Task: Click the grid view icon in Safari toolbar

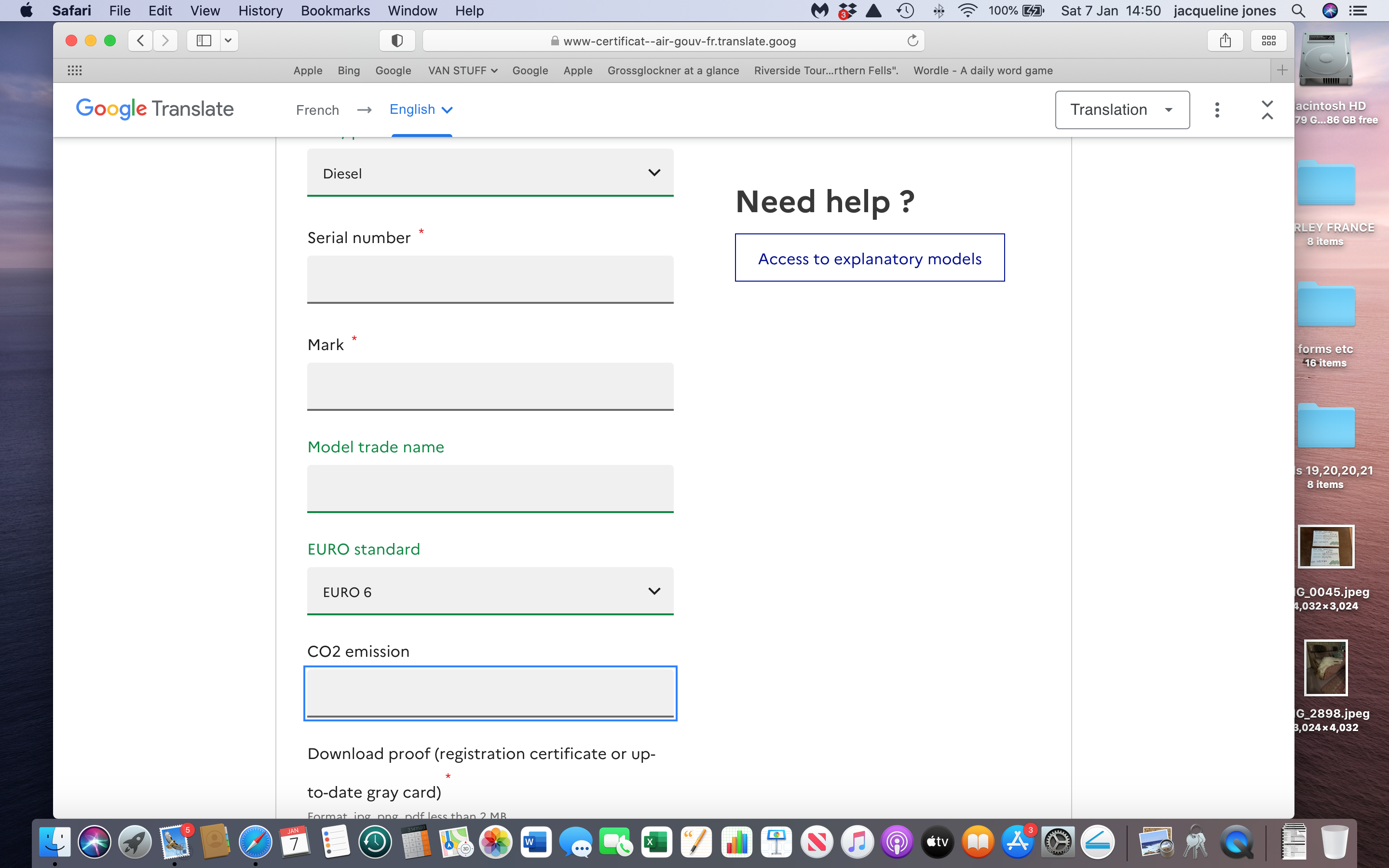Action: [1268, 41]
